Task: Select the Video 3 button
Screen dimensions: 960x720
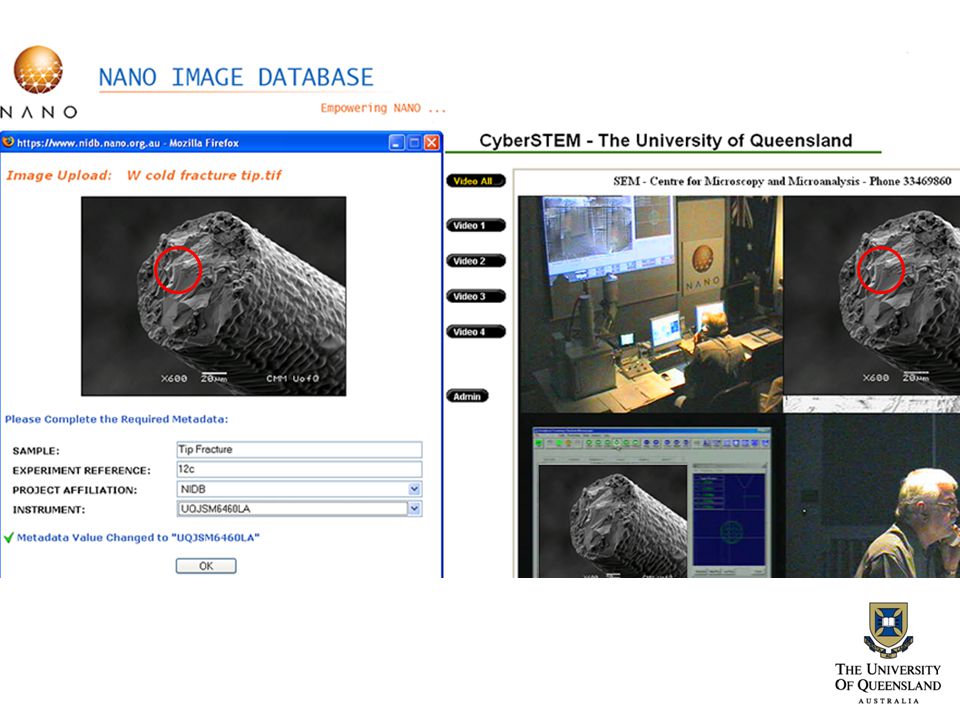Action: [476, 296]
